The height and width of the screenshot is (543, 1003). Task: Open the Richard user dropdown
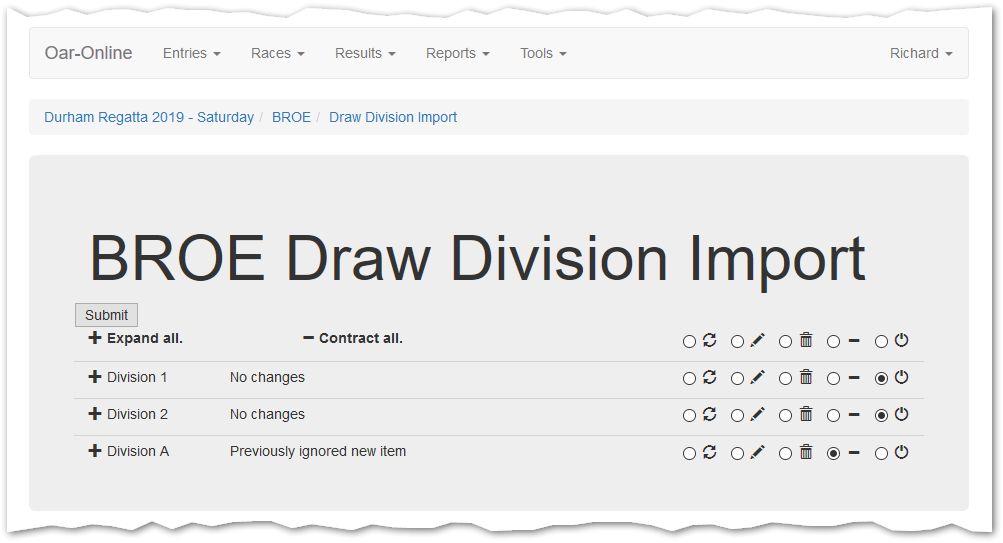pos(920,53)
